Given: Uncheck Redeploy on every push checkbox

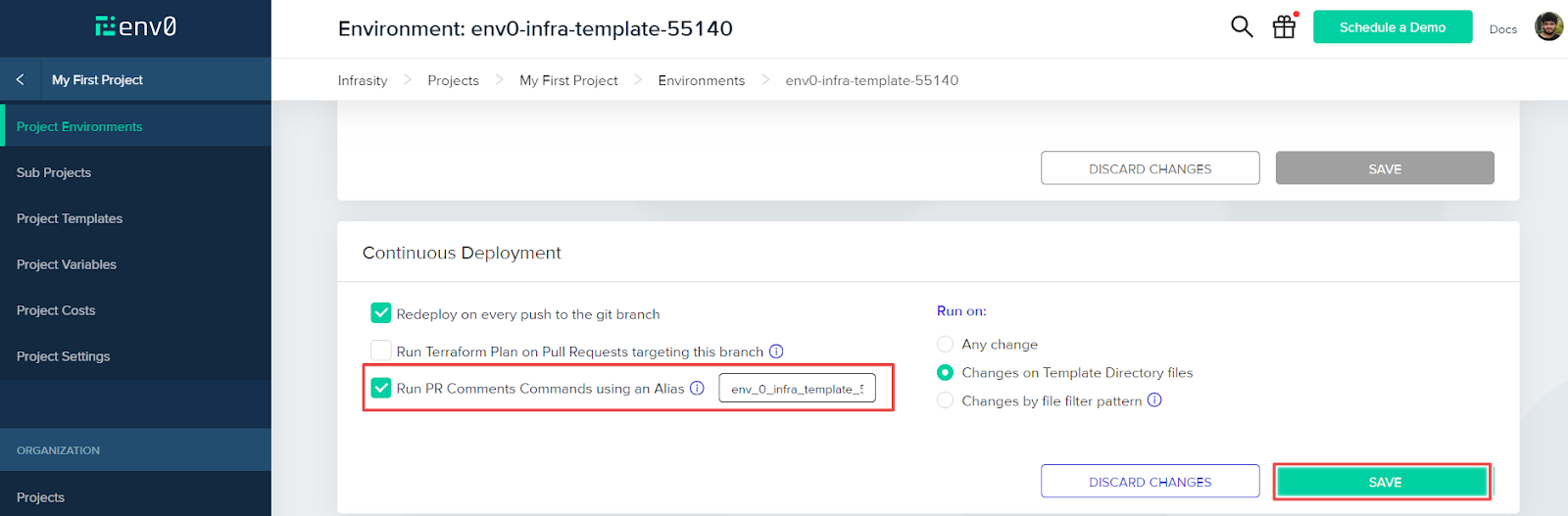Looking at the screenshot, I should tap(381, 313).
